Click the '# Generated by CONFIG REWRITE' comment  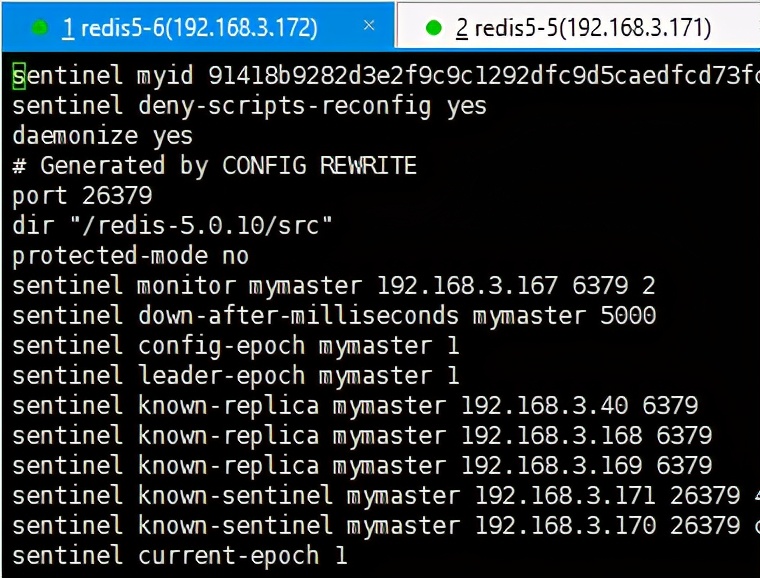tap(214, 166)
